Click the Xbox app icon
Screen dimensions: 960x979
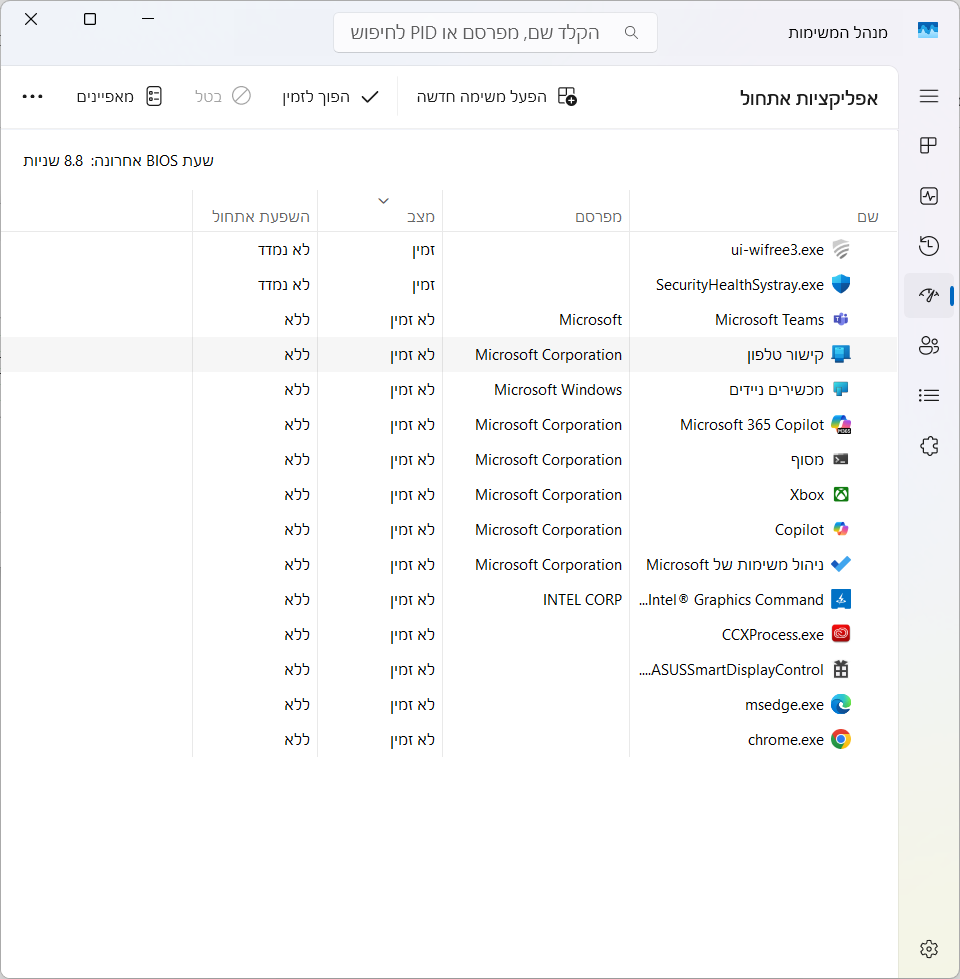pyautogui.click(x=841, y=494)
